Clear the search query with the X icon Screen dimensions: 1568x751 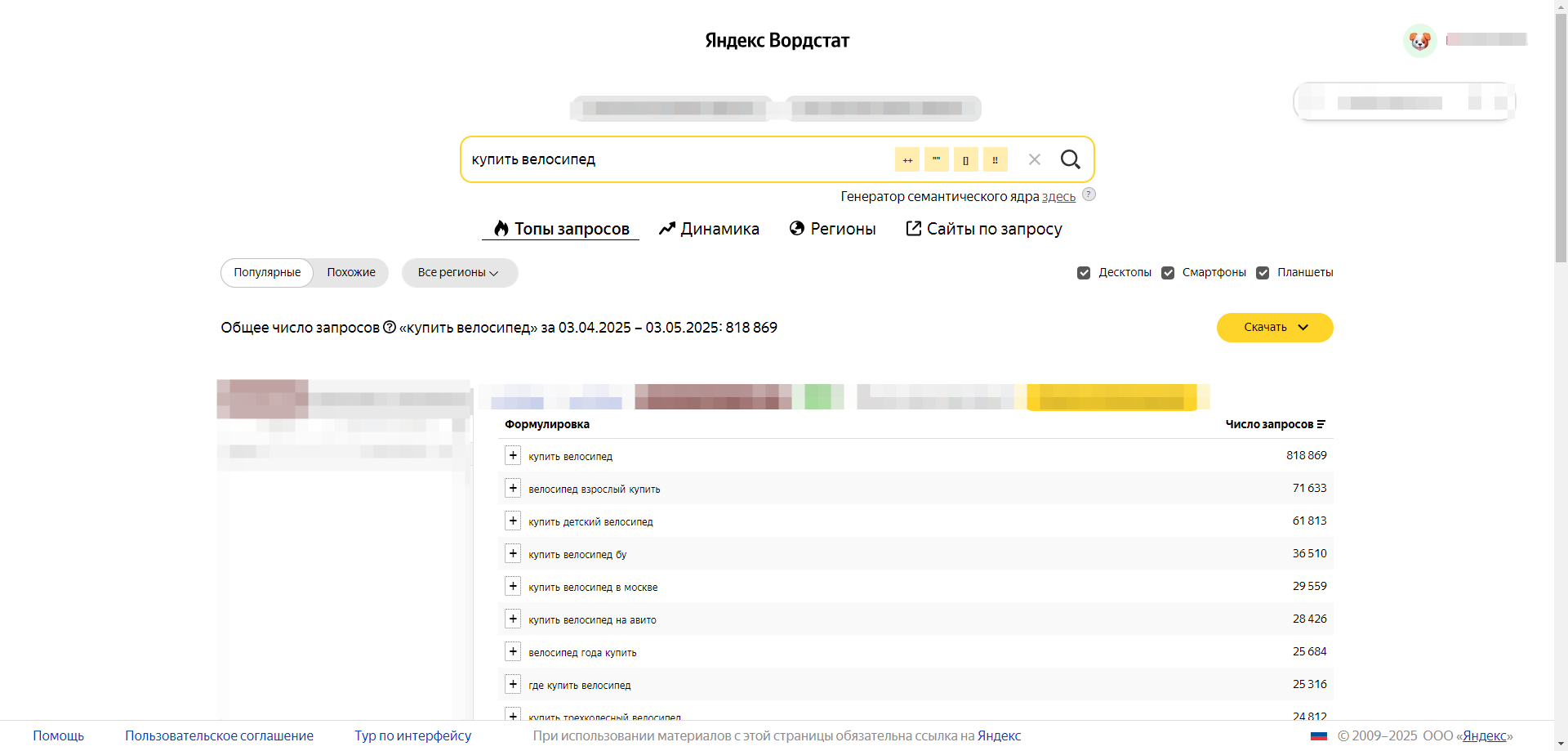click(1034, 159)
